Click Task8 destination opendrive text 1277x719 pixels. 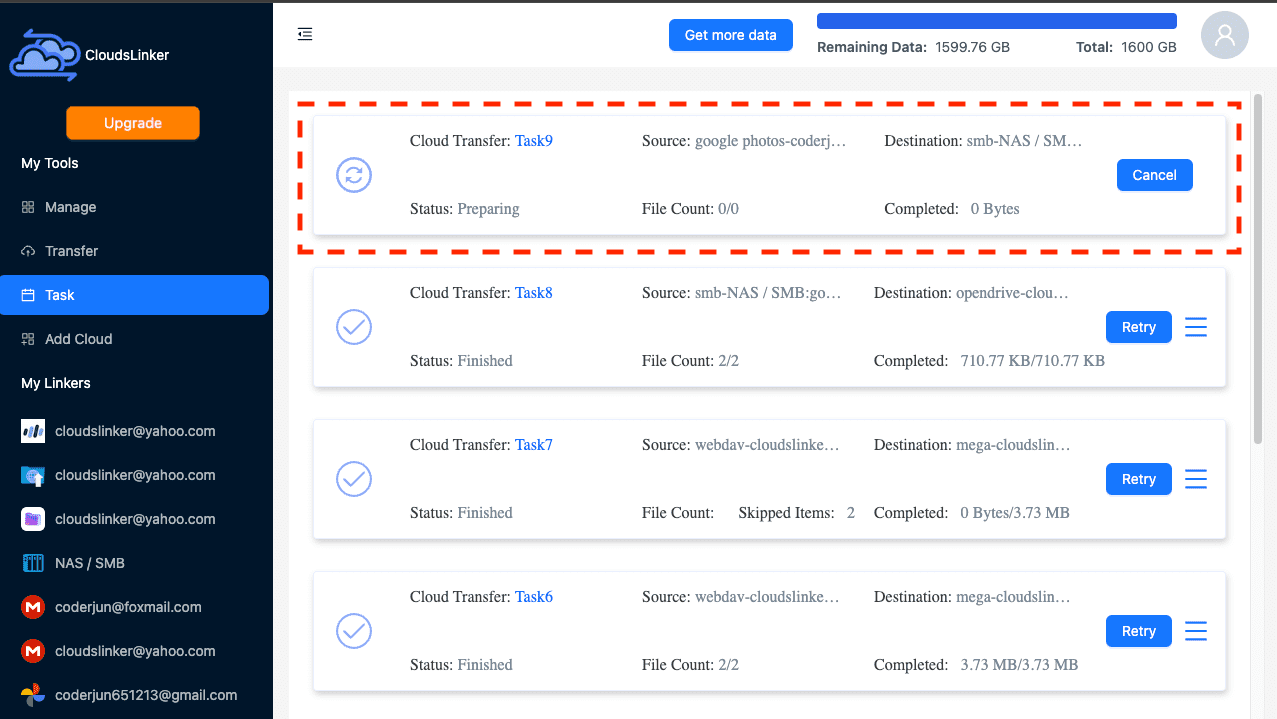click(x=972, y=293)
